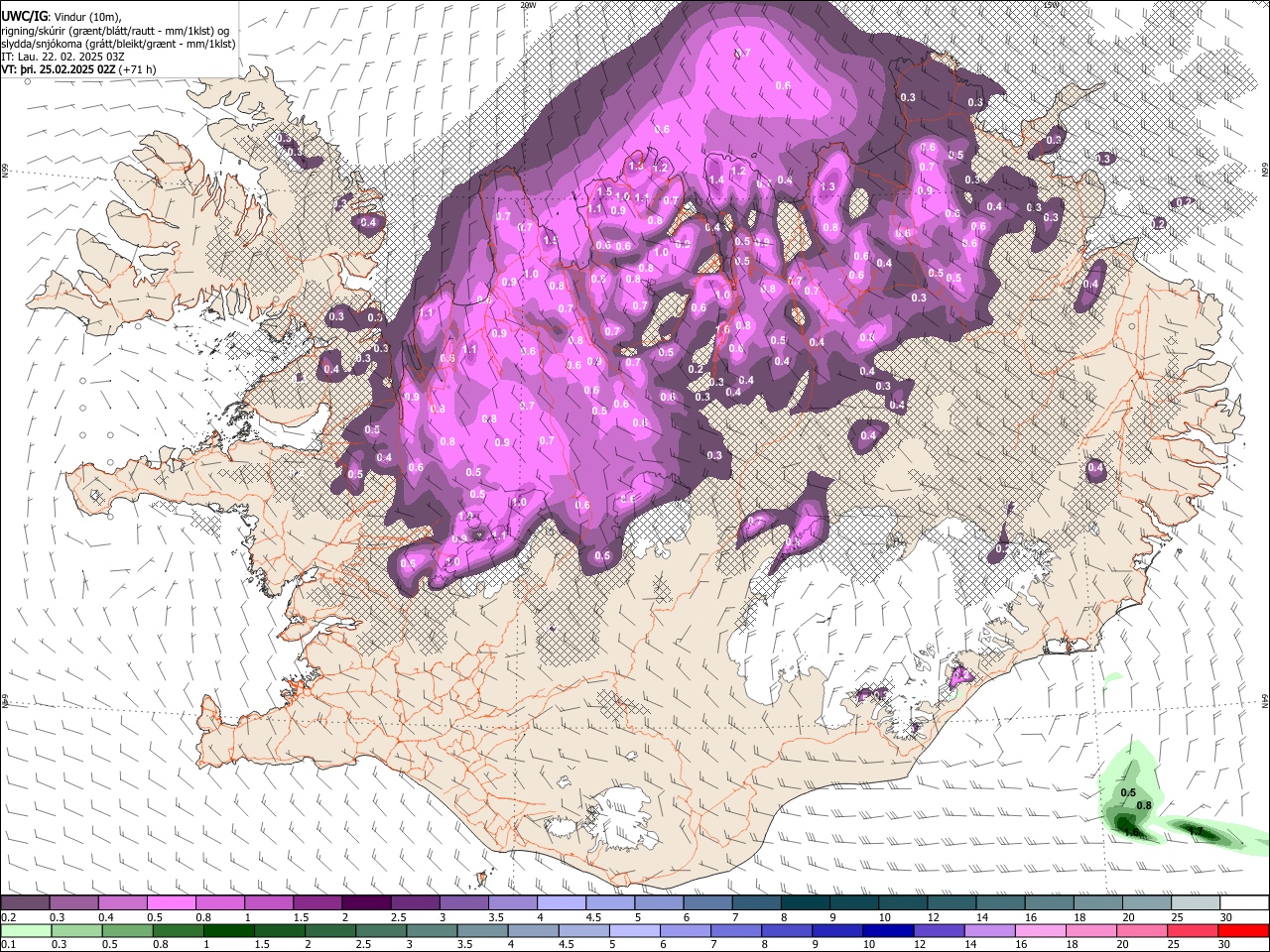The height and width of the screenshot is (952, 1270).
Task: Click the red-pink rain swatch labeled 25
Action: (x=1193, y=930)
